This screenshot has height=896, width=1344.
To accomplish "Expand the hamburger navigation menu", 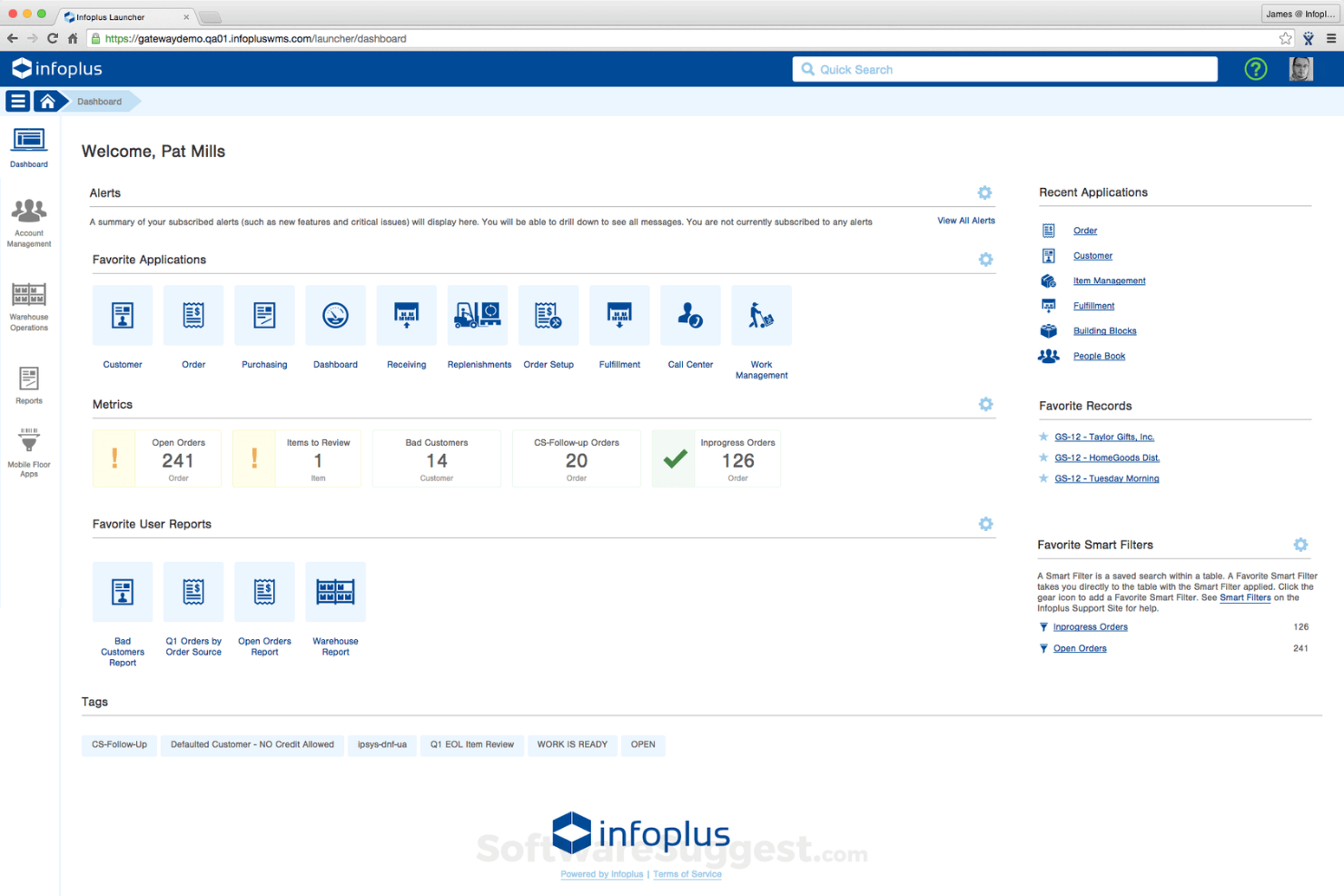I will coord(17,101).
